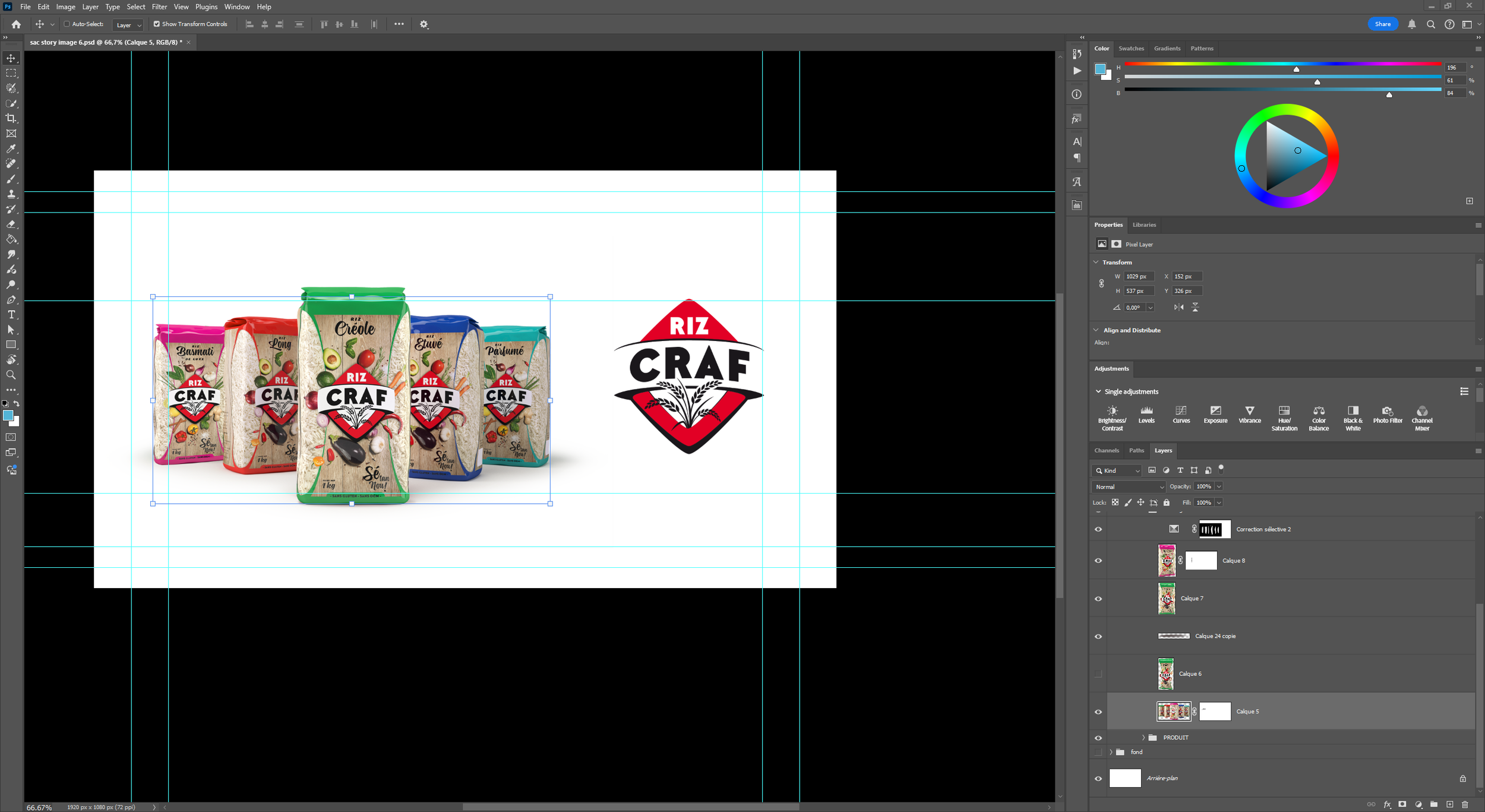Click the Saturation slider handle
The height and width of the screenshot is (812, 1485).
click(x=1317, y=82)
